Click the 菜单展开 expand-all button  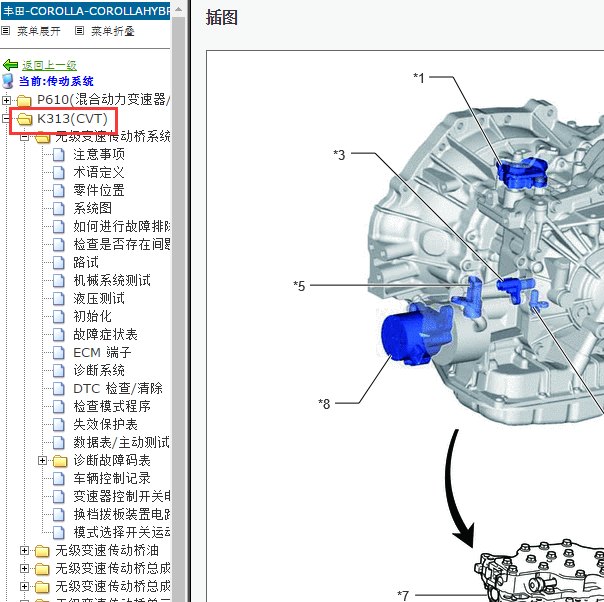pos(39,31)
